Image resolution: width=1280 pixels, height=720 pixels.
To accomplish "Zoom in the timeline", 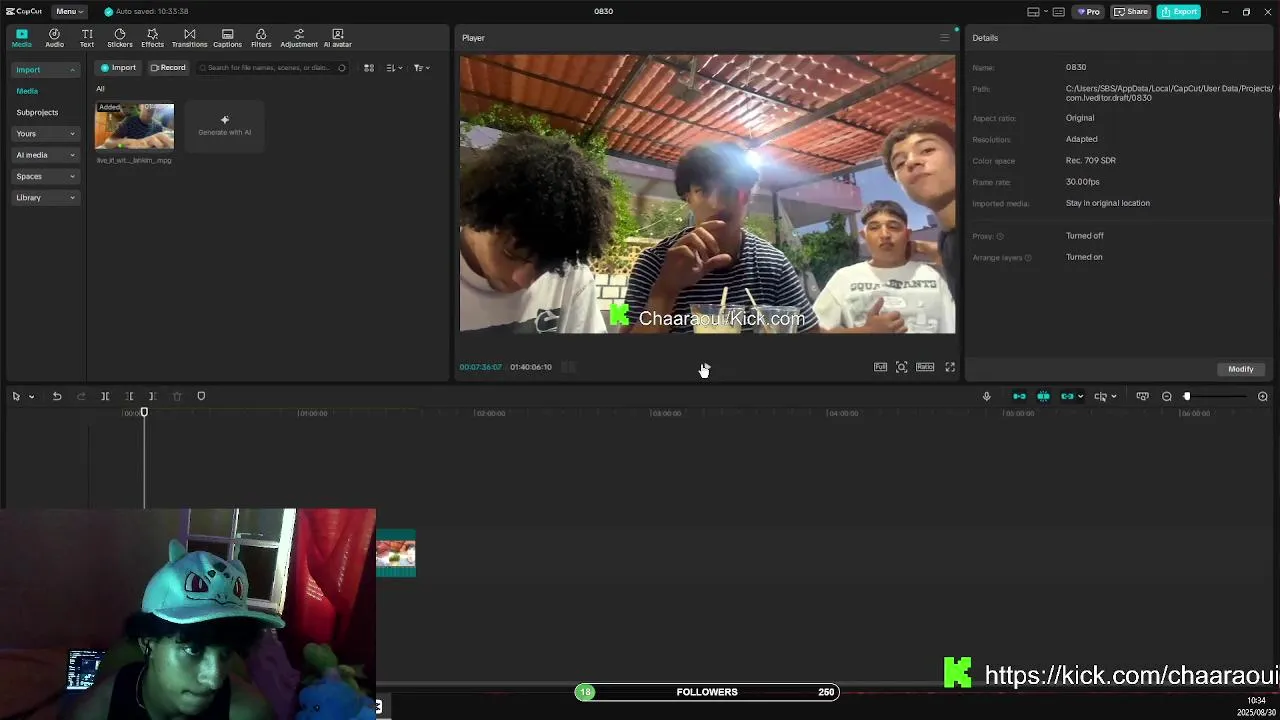I will 1262,397.
